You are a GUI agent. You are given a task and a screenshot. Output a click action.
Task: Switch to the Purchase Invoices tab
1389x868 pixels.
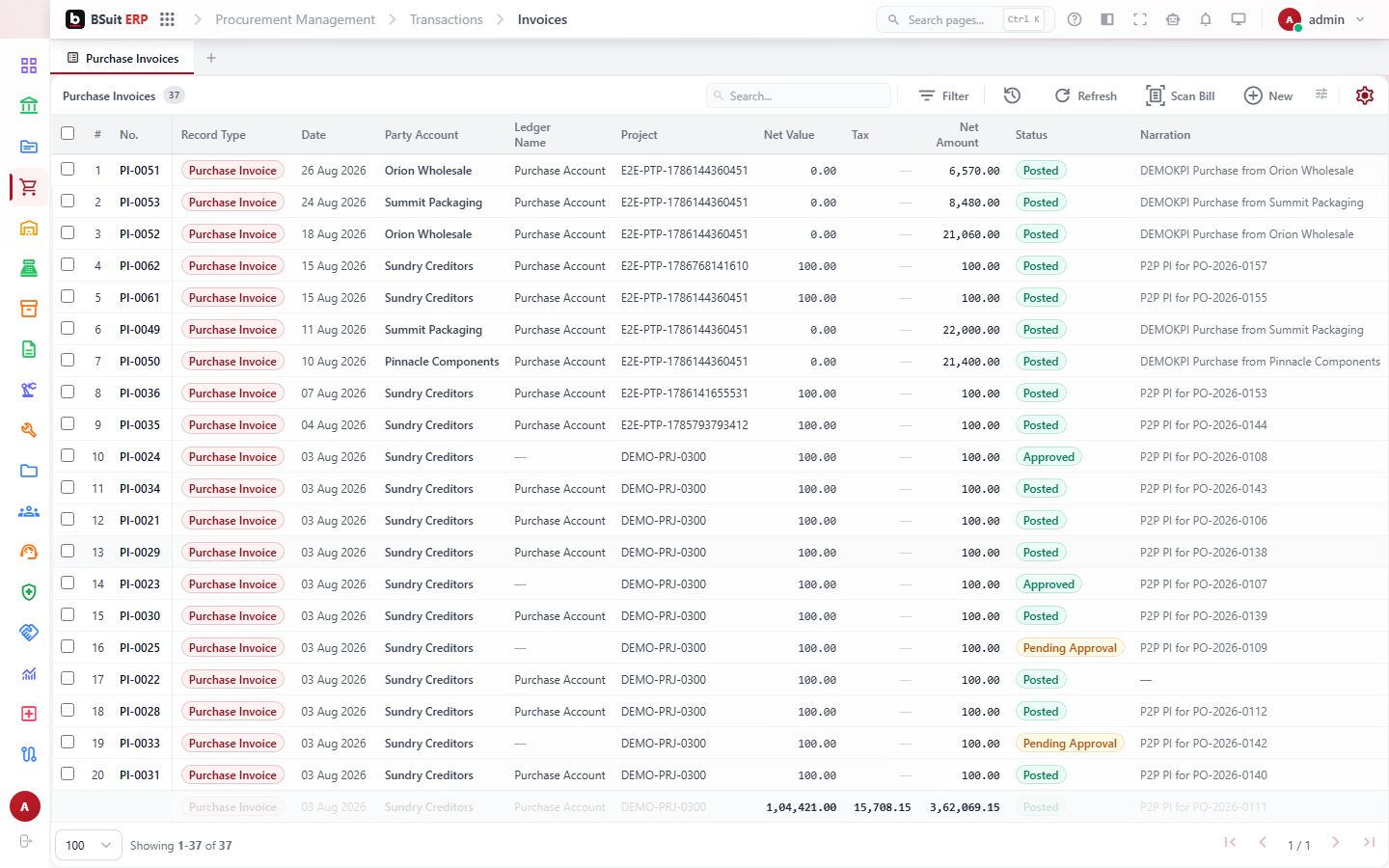[x=123, y=58]
